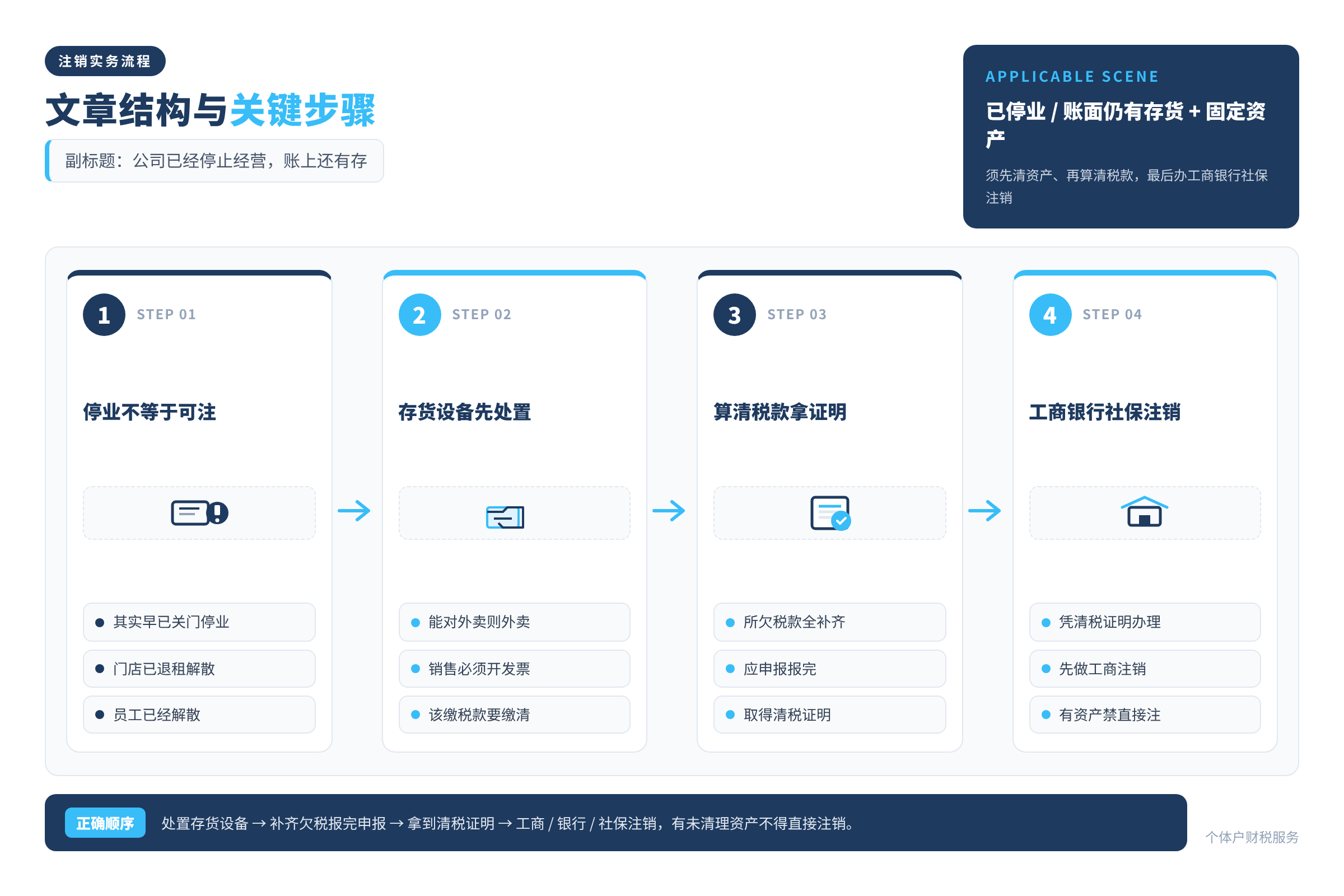Image resolution: width=1344 pixels, height=896 pixels.
Task: Click the APPLICABLE SCENE label
Action: 1072,77
